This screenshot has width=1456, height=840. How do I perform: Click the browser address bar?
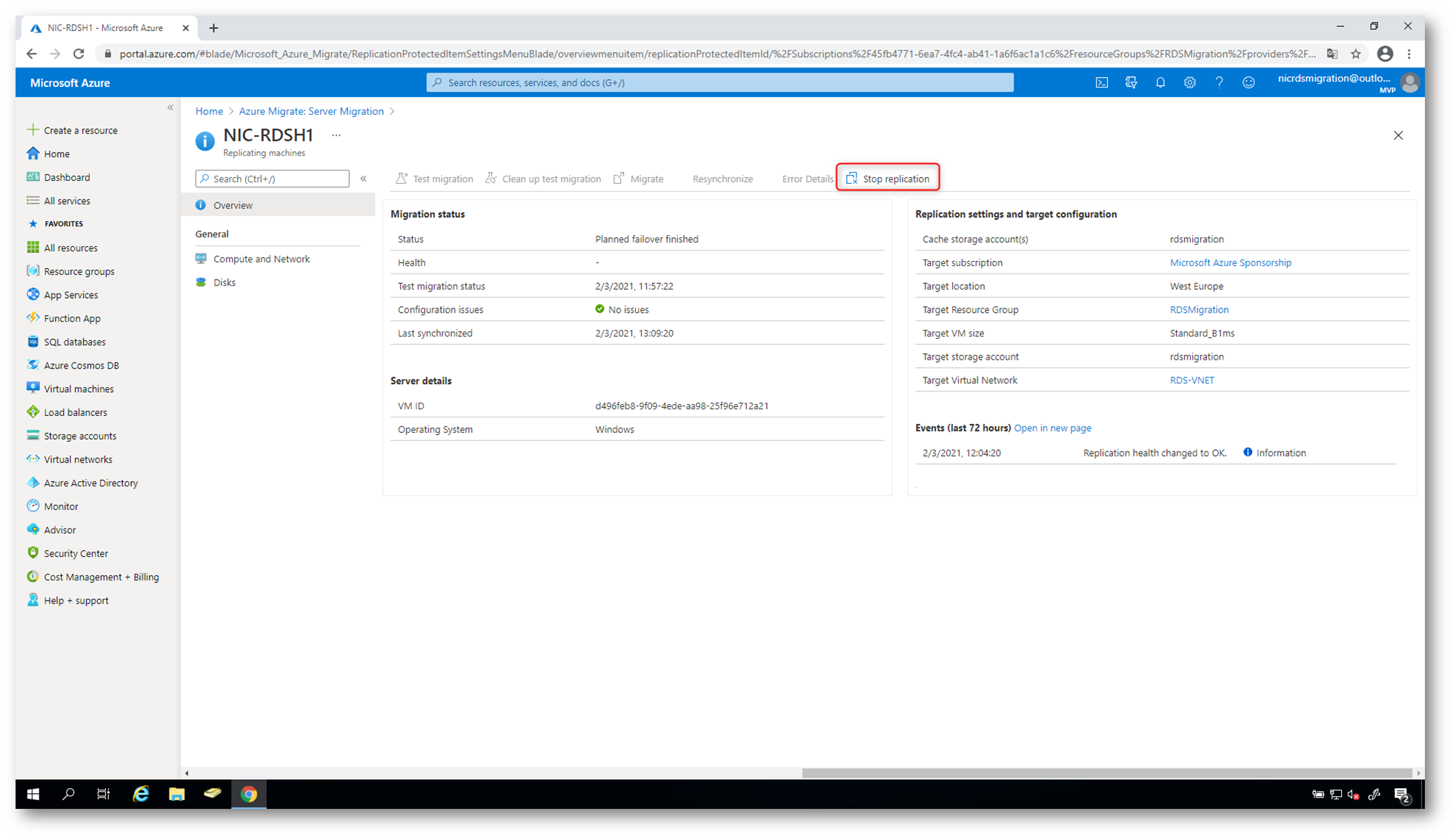(717, 53)
